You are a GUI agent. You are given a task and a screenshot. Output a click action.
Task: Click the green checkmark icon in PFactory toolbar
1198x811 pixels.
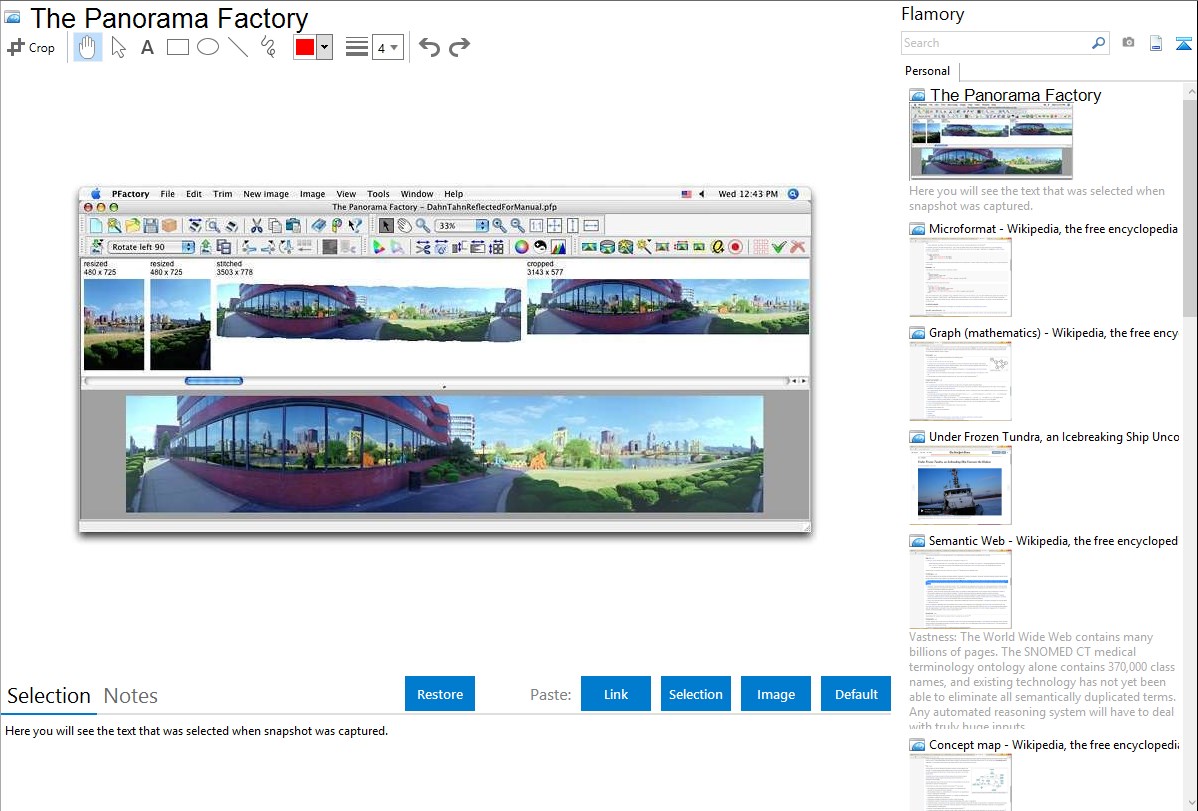(x=779, y=247)
